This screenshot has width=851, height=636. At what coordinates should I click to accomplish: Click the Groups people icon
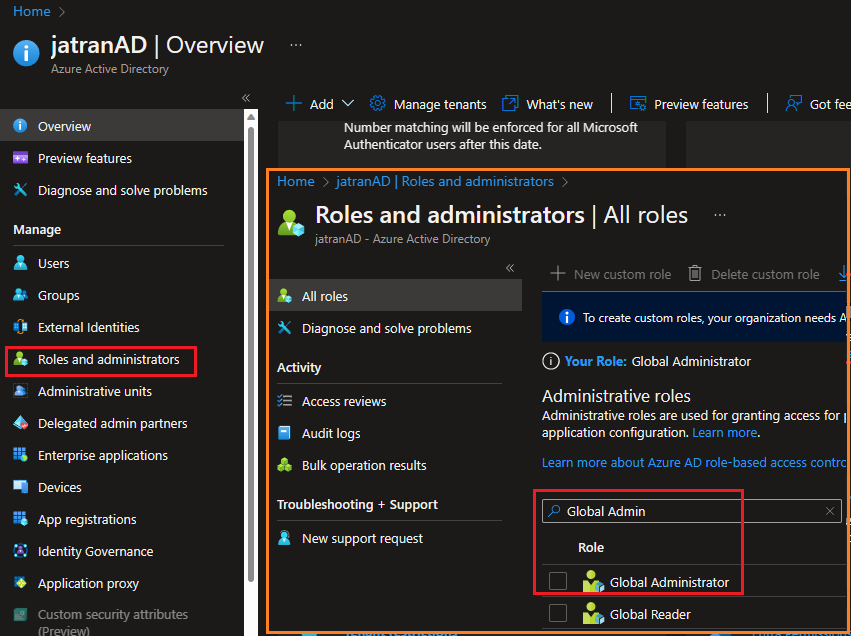(20, 295)
